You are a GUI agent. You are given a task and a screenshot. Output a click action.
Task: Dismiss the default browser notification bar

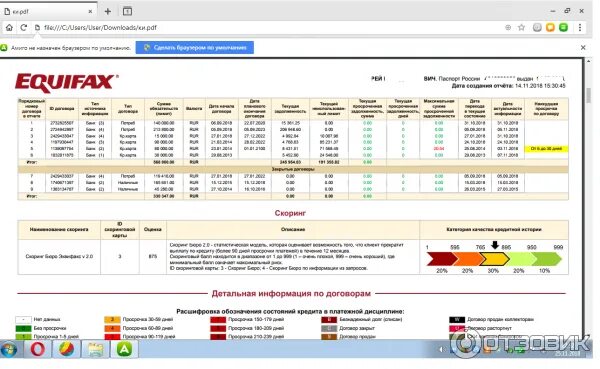click(583, 47)
